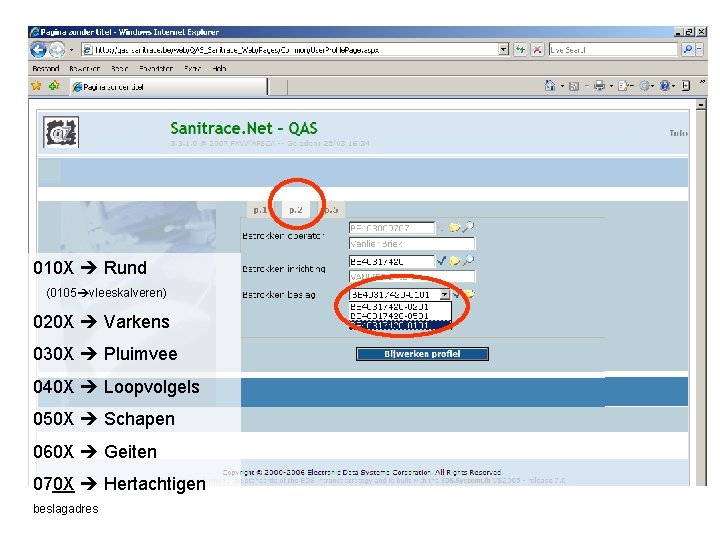720x540 pixels.
Task: Click the checkmark icon in Betrokken inrichting row
Action: click(441, 261)
